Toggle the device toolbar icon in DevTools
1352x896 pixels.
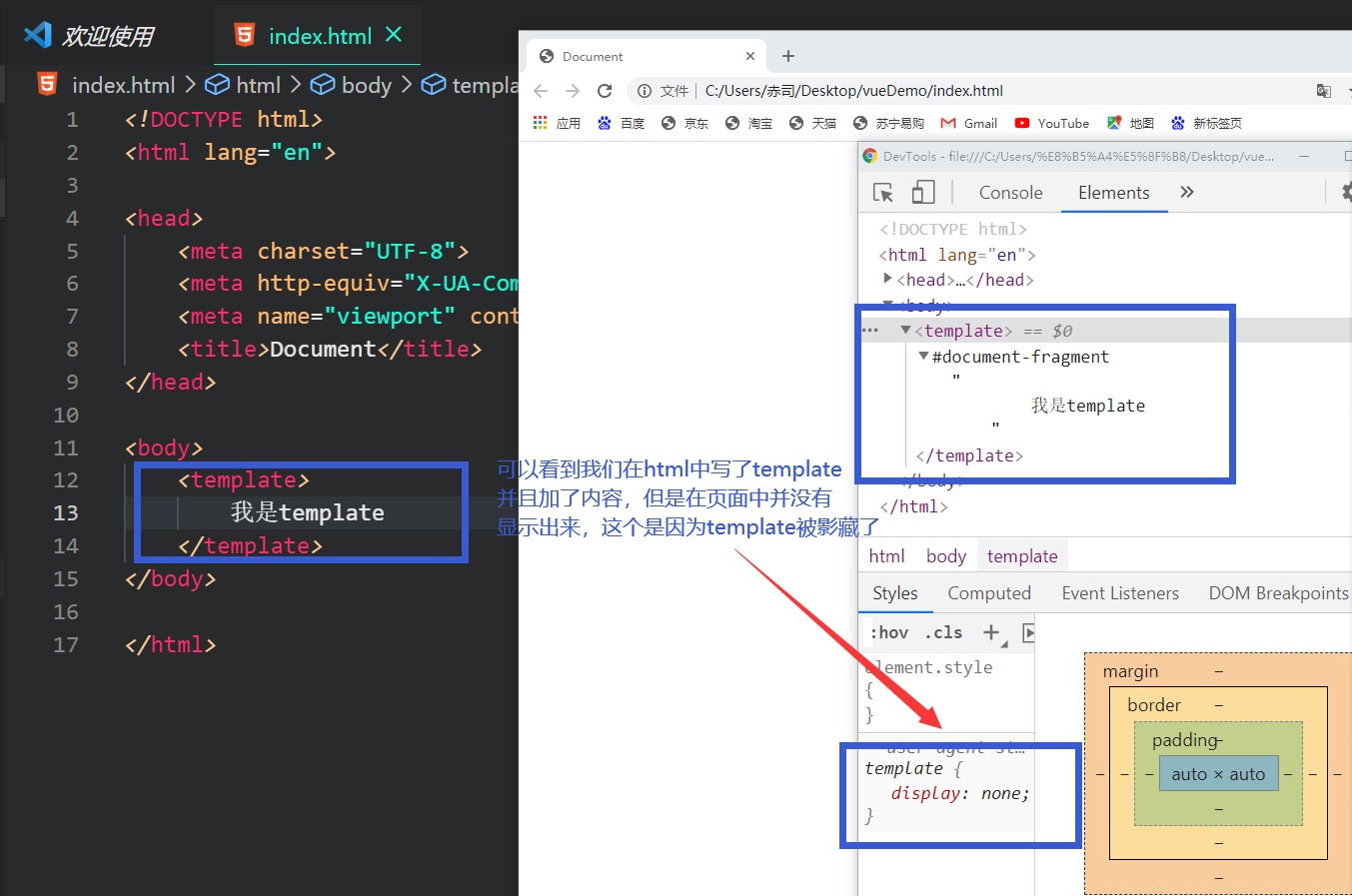pos(923,193)
